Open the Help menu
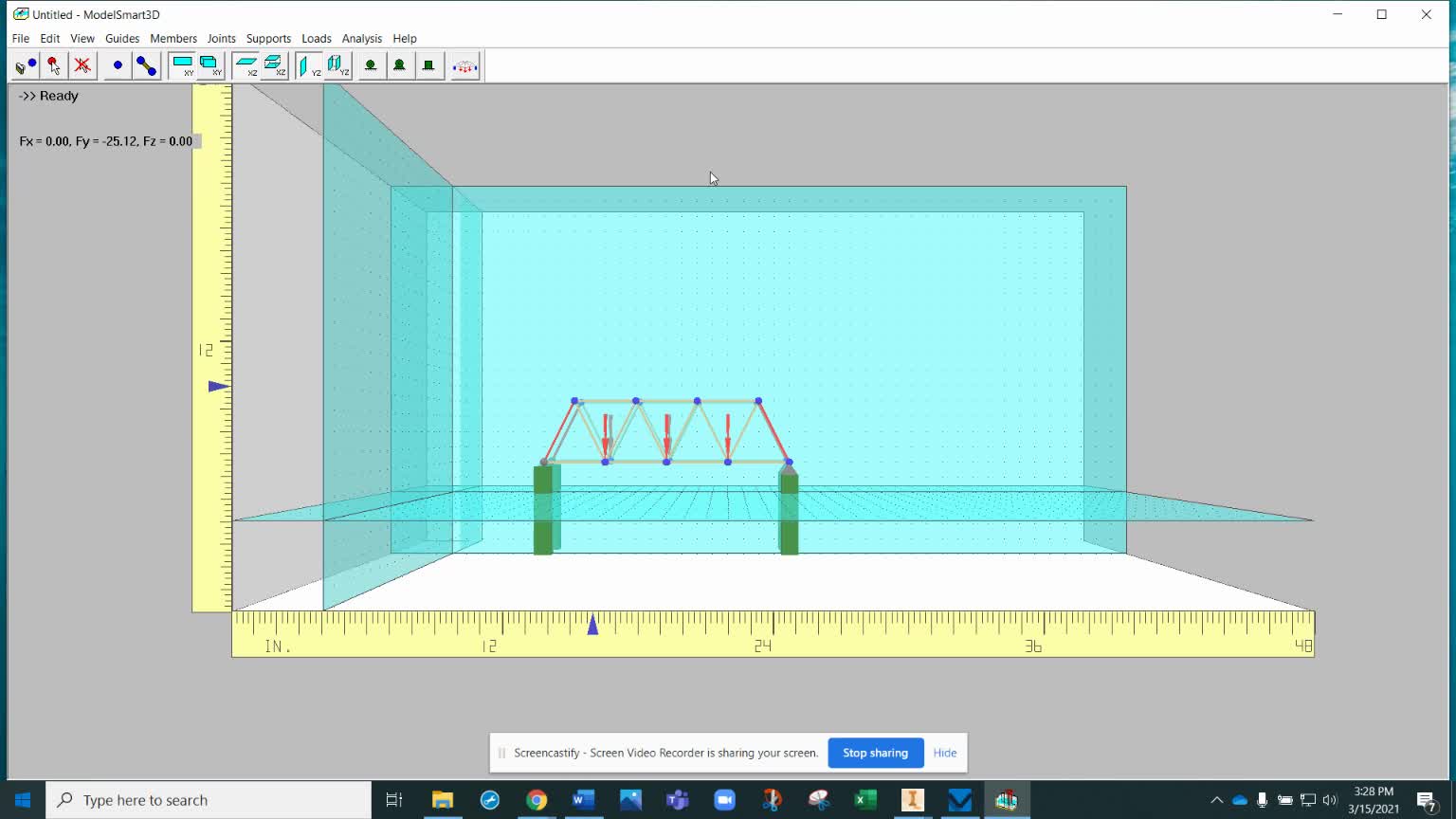Viewport: 1456px width, 819px height. point(405,39)
